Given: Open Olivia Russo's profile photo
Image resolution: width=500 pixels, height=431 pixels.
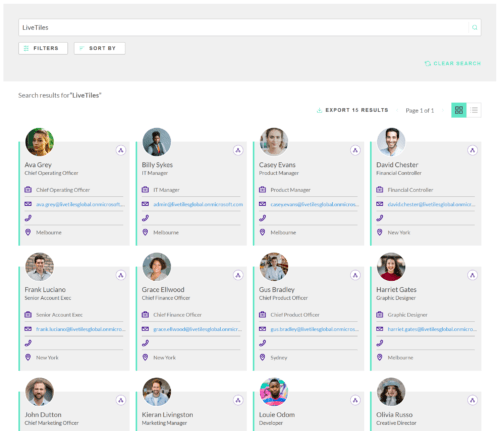Looking at the screenshot, I should click(391, 392).
